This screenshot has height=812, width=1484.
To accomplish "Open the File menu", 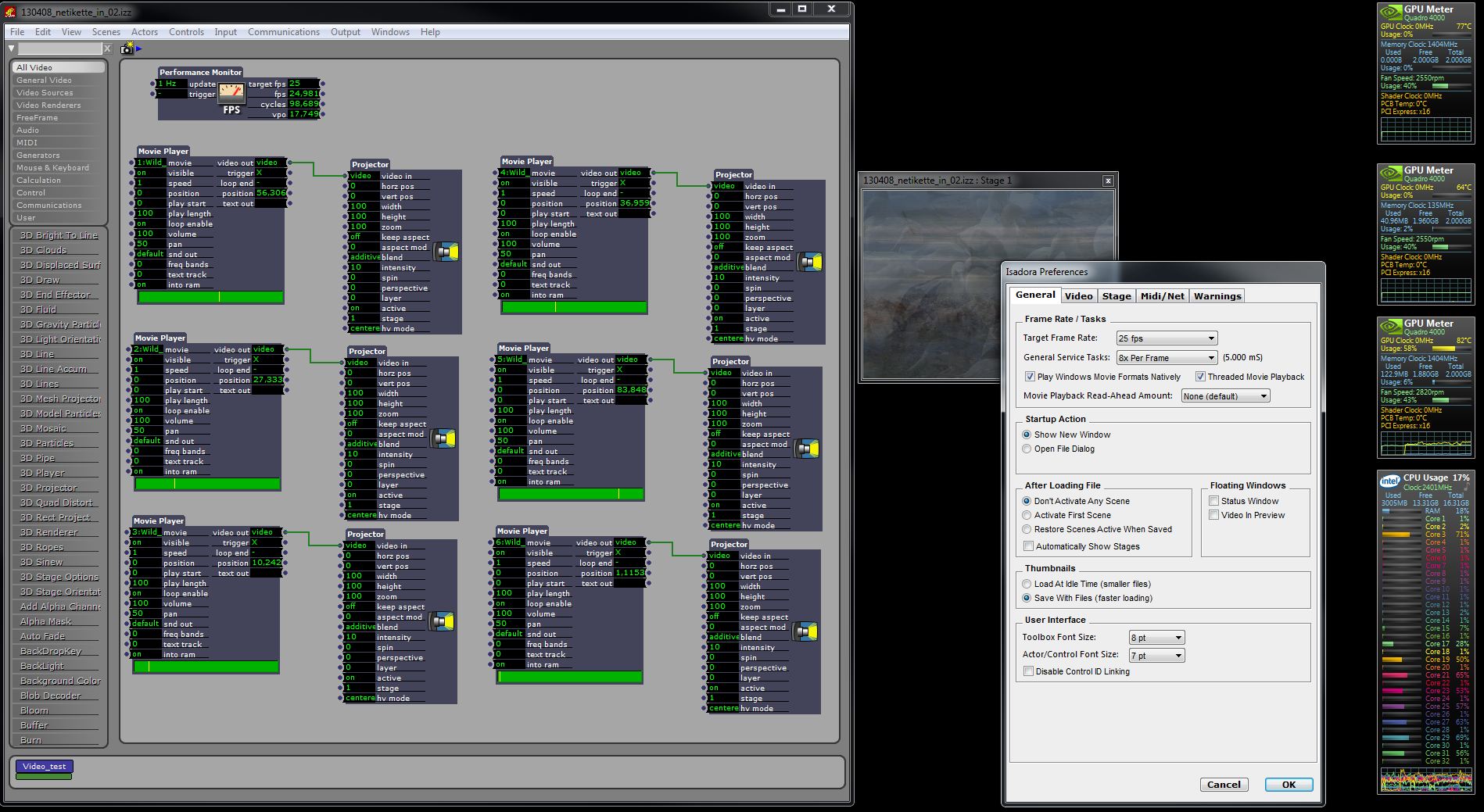I will click(17, 32).
